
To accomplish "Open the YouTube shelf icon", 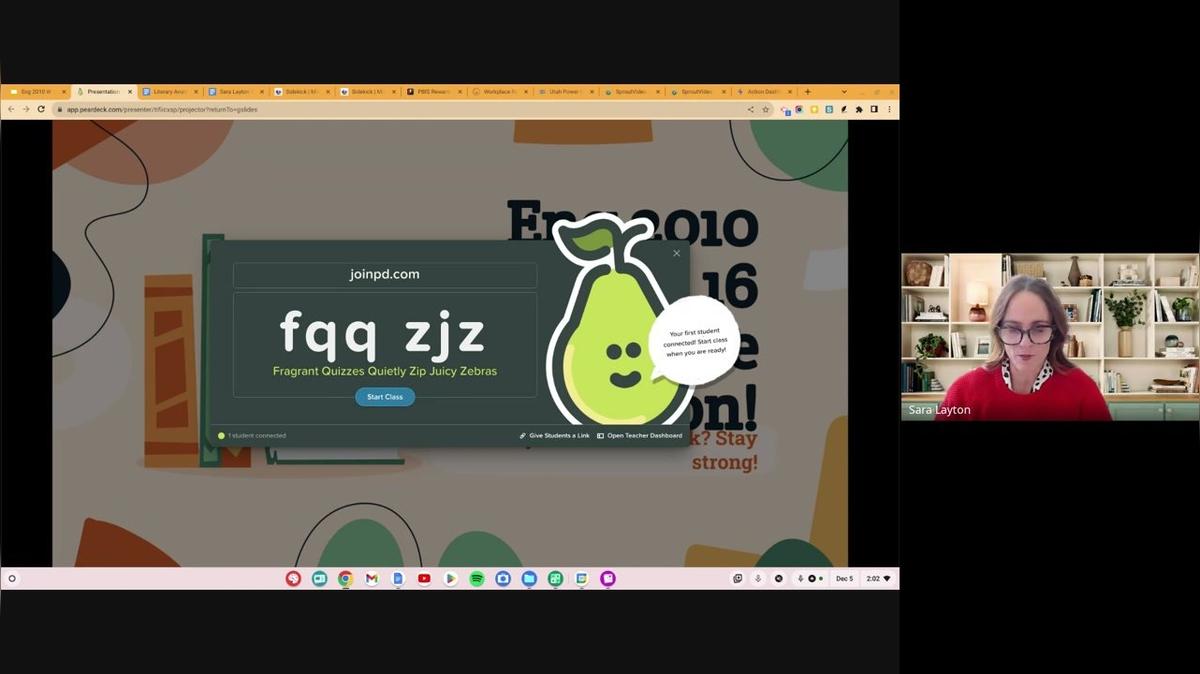I will tap(424, 579).
